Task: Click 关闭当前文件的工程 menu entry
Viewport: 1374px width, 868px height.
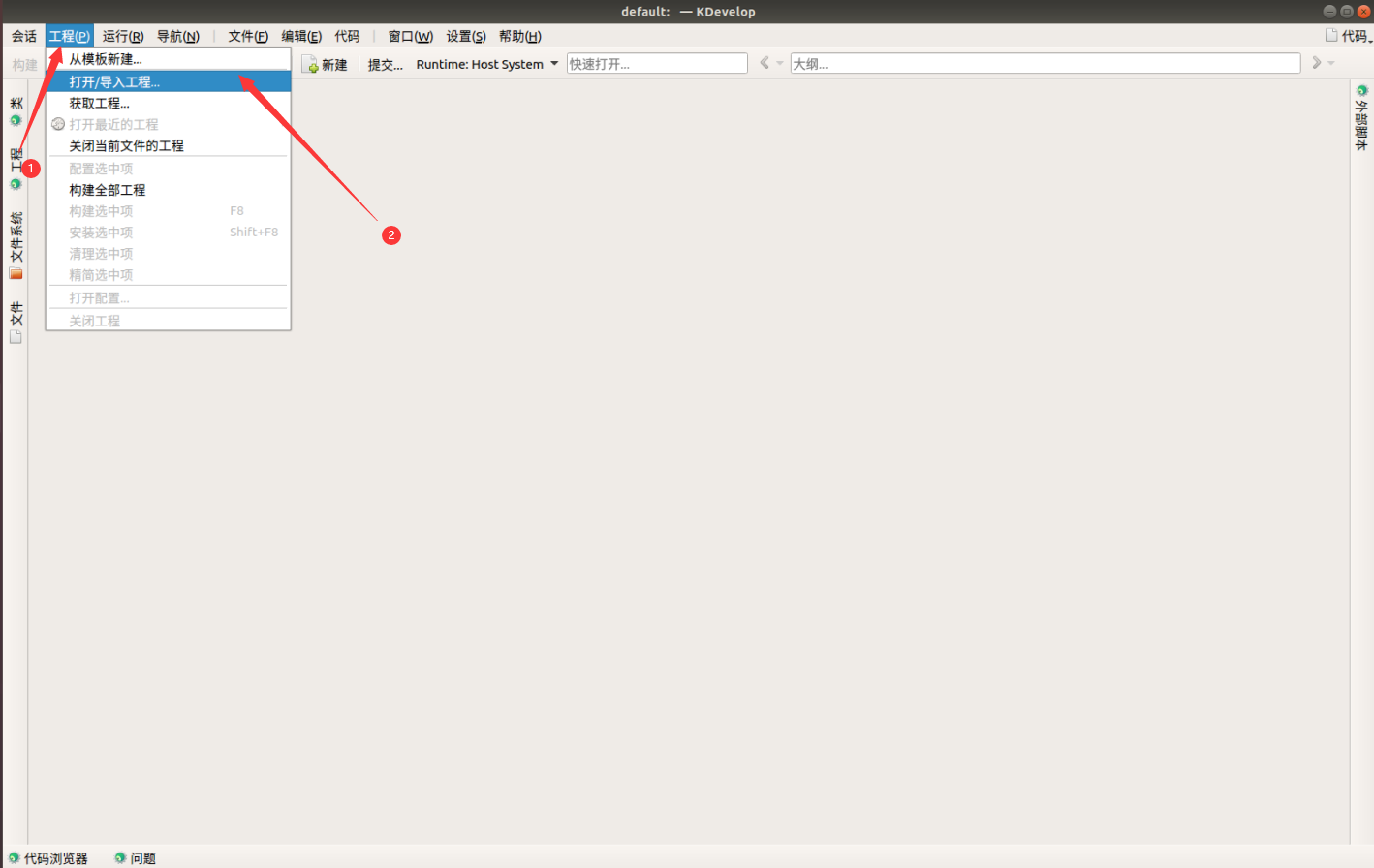Action: (169, 145)
